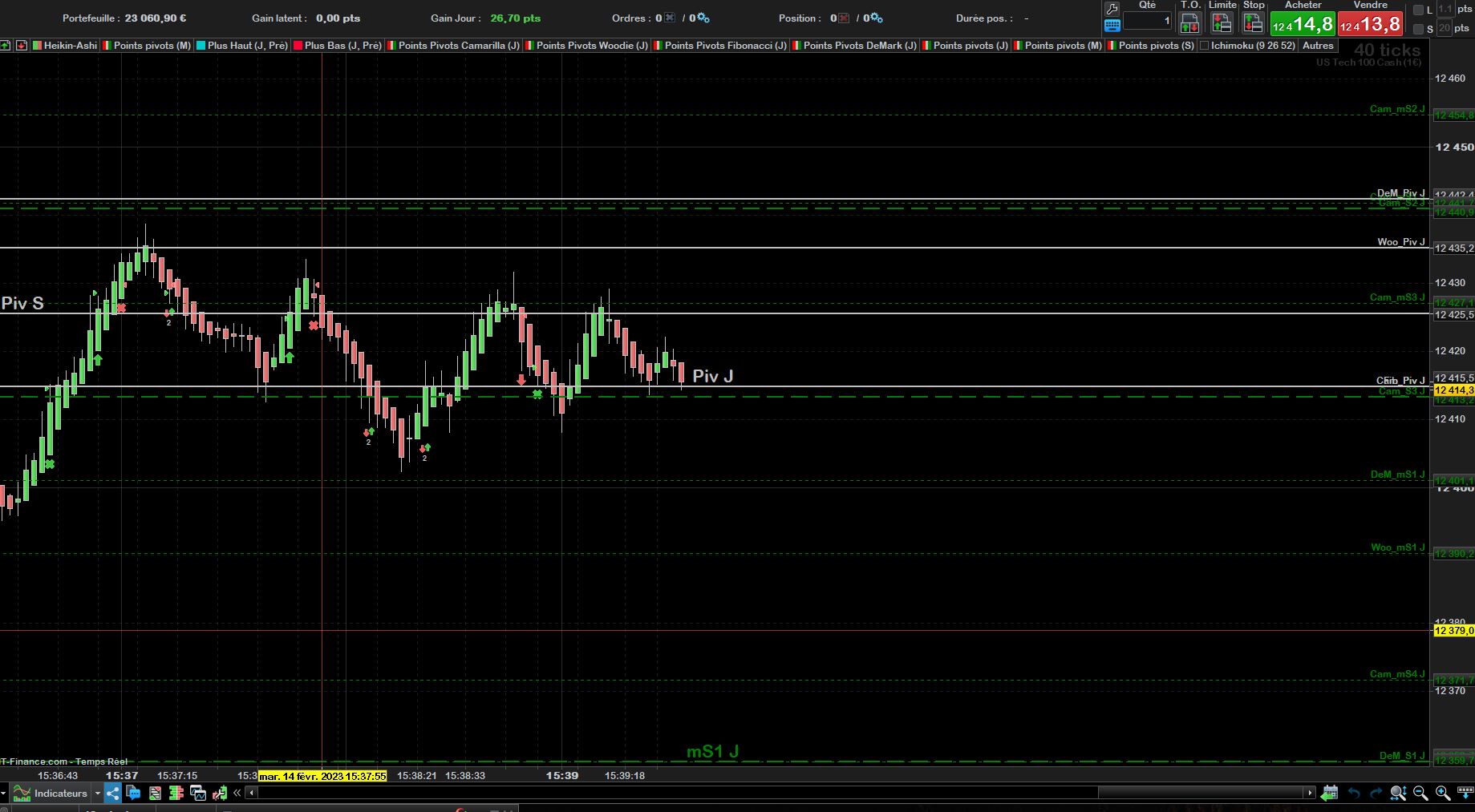Viewport: 1475px width, 812px height.
Task: Toggle the S checkbox
Action: [1418, 29]
